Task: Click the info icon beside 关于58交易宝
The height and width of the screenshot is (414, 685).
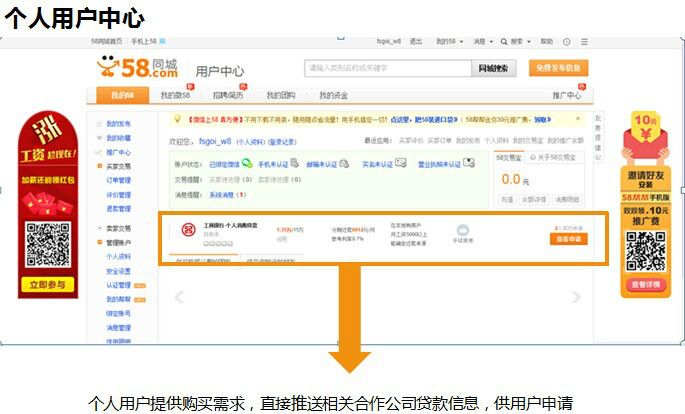Action: click(x=533, y=157)
